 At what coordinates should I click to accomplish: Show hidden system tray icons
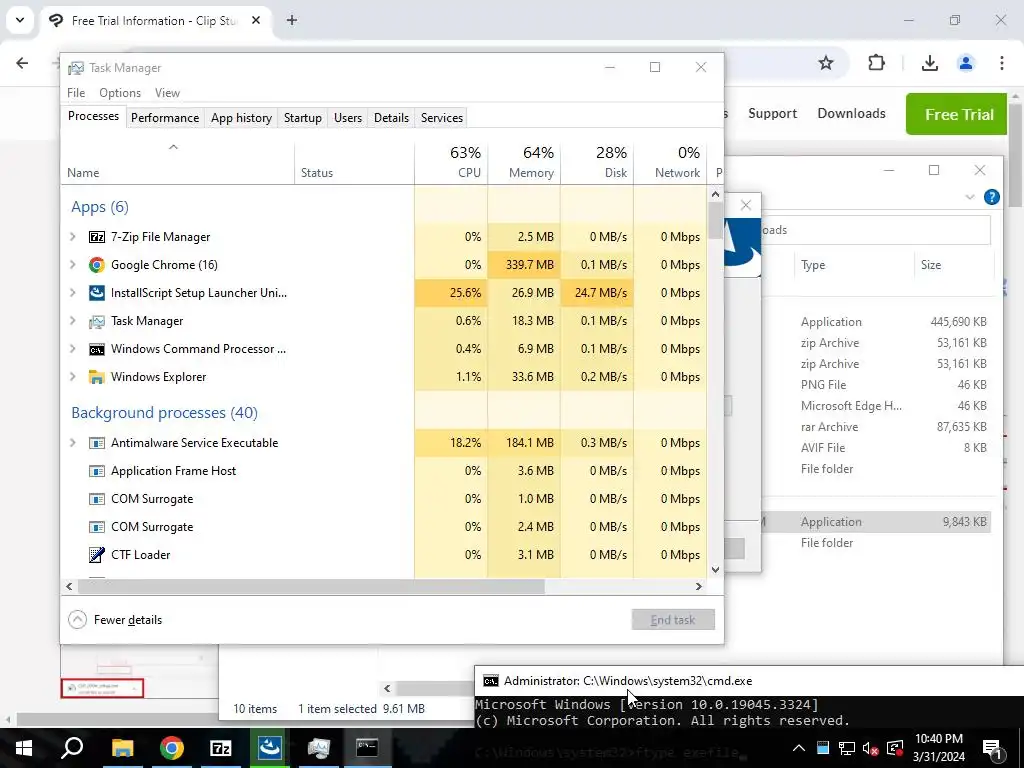click(x=799, y=748)
